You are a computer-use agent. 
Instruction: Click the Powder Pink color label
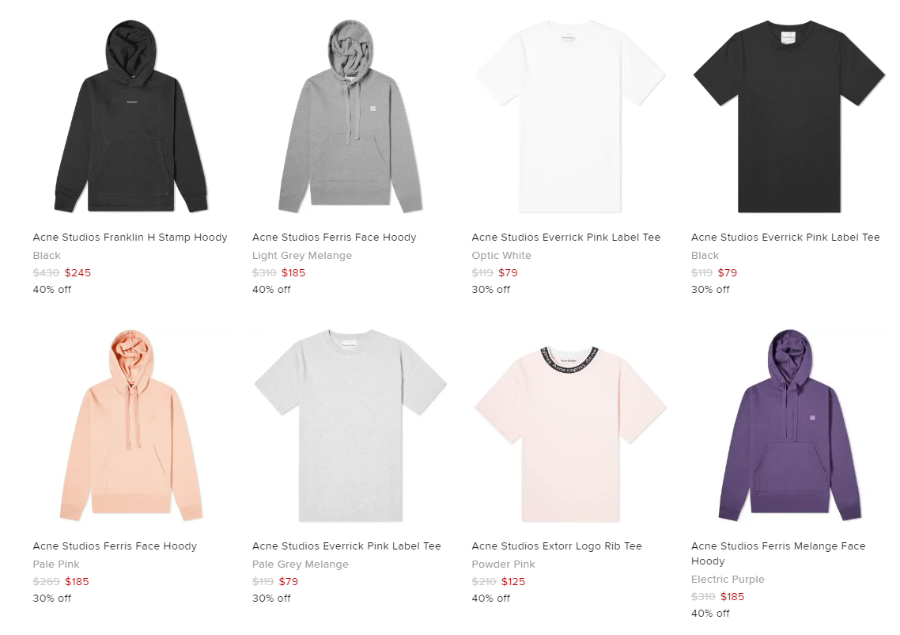coord(503,564)
